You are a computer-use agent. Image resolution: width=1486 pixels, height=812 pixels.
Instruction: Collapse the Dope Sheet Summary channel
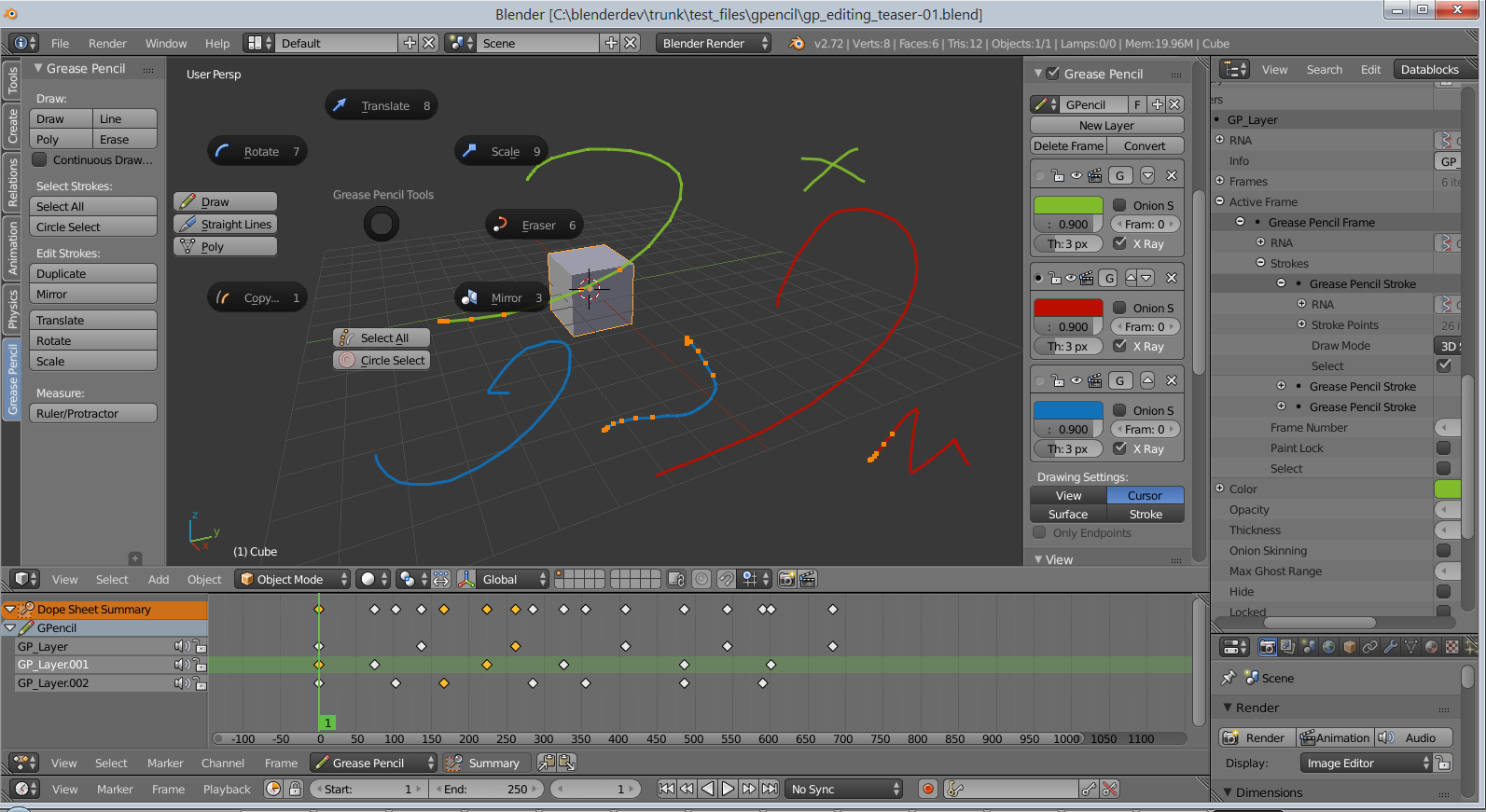pos(10,609)
